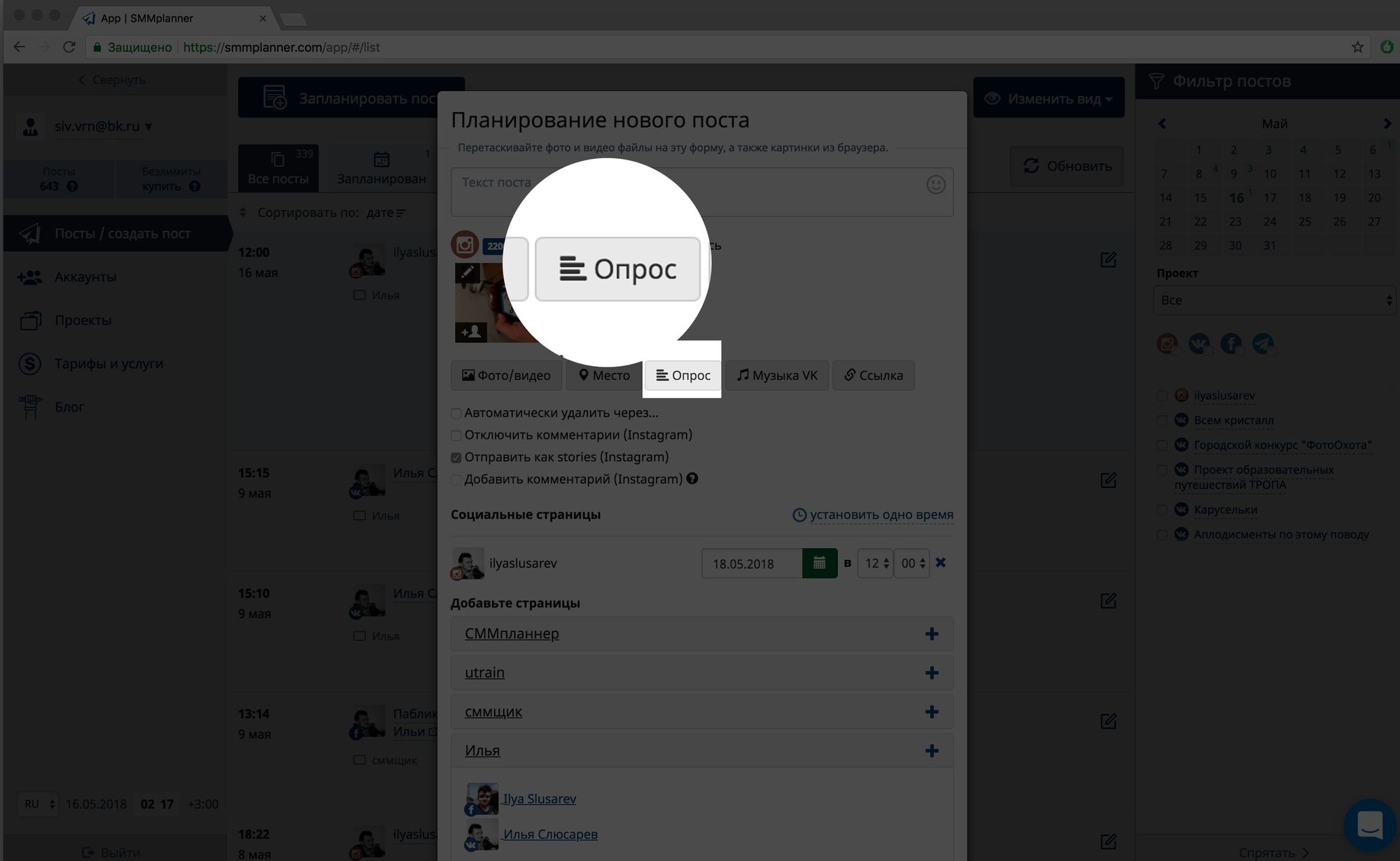
Task: Click the Музыка VK button
Action: [777, 375]
